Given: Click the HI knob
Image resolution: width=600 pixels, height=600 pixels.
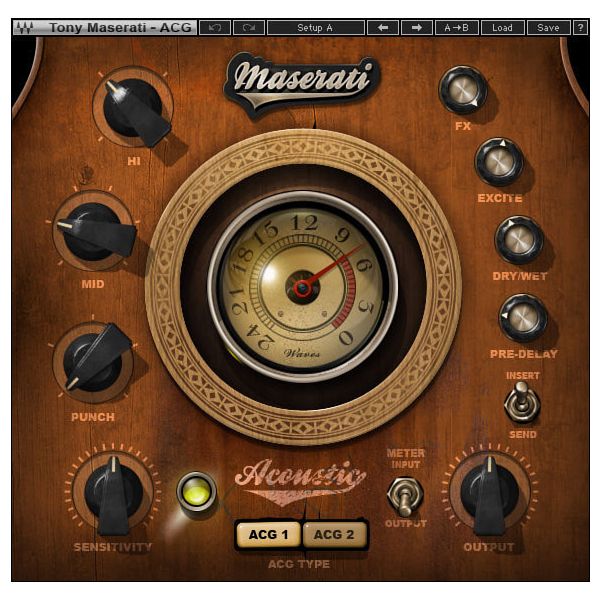Looking at the screenshot, I should pos(132,108).
